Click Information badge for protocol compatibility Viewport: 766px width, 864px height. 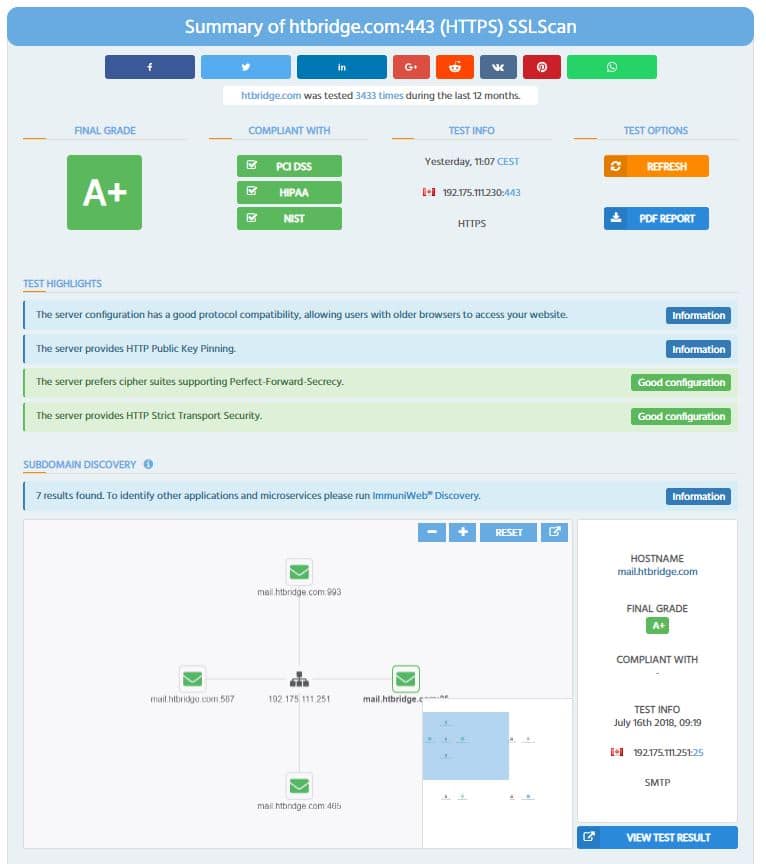[x=698, y=315]
